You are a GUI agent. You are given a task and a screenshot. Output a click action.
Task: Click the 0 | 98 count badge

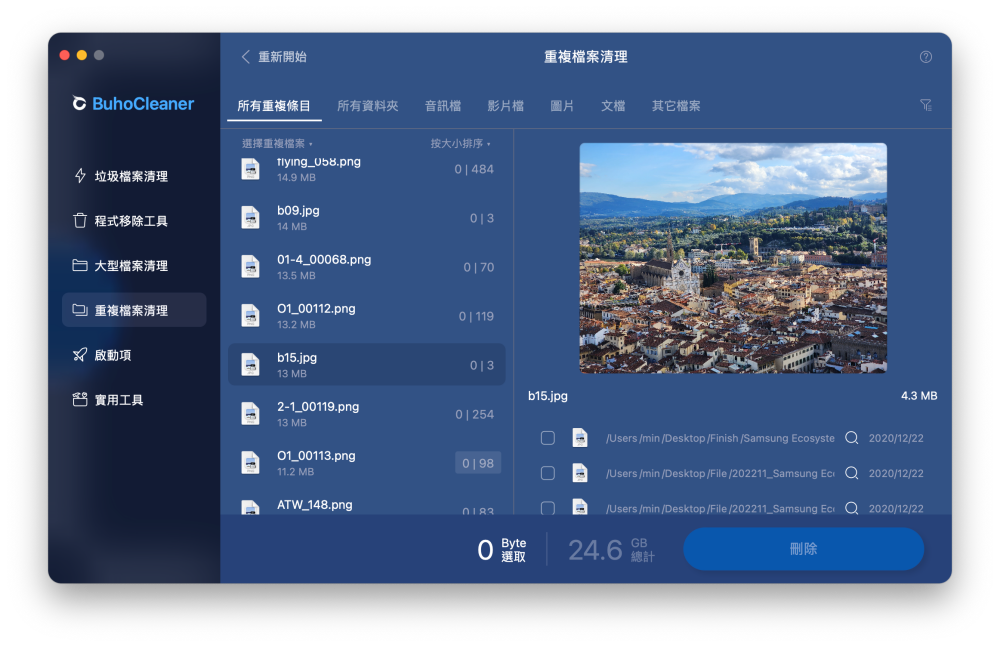click(478, 463)
